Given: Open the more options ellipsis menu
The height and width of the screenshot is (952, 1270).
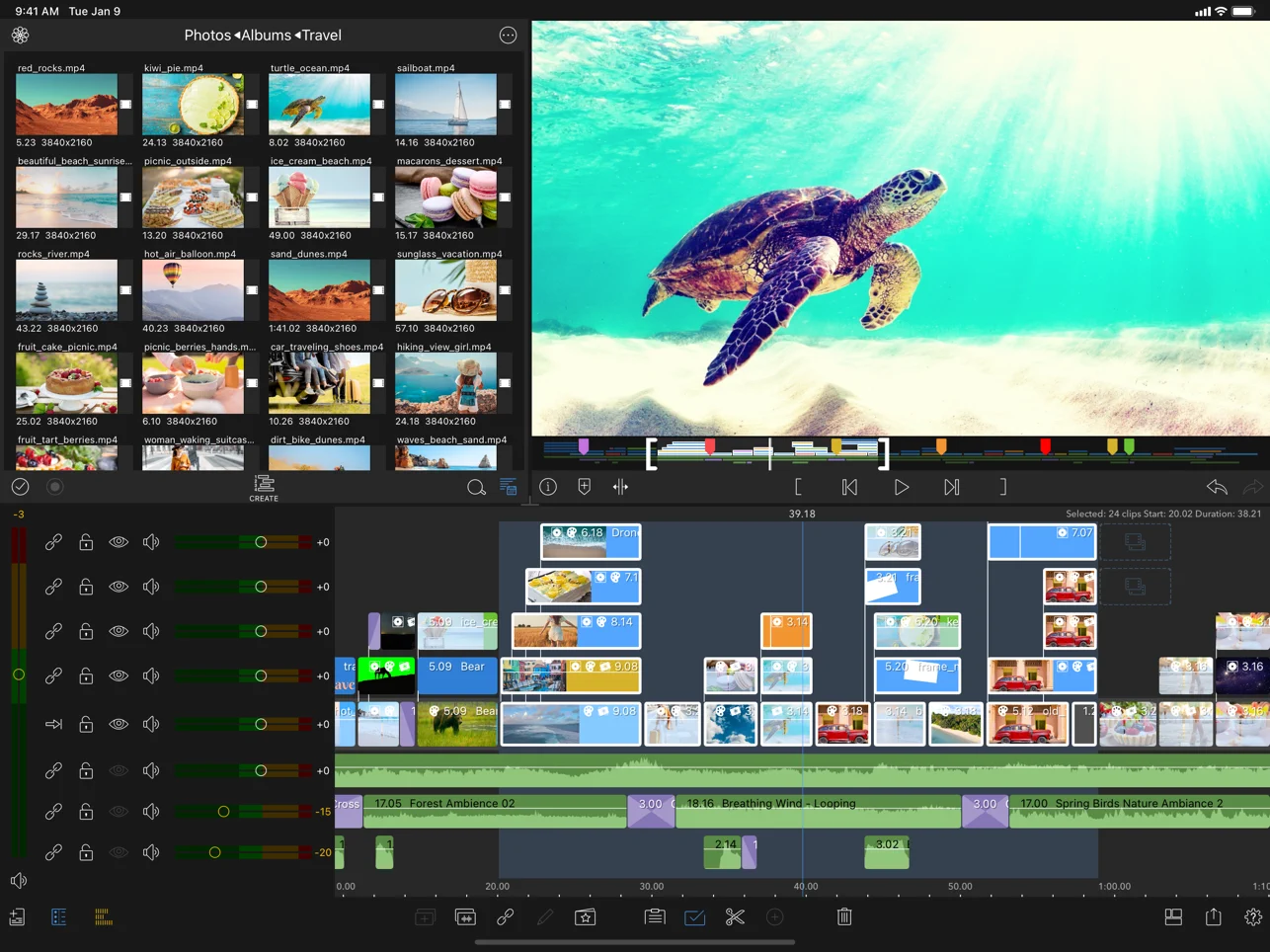Looking at the screenshot, I should pyautogui.click(x=508, y=36).
